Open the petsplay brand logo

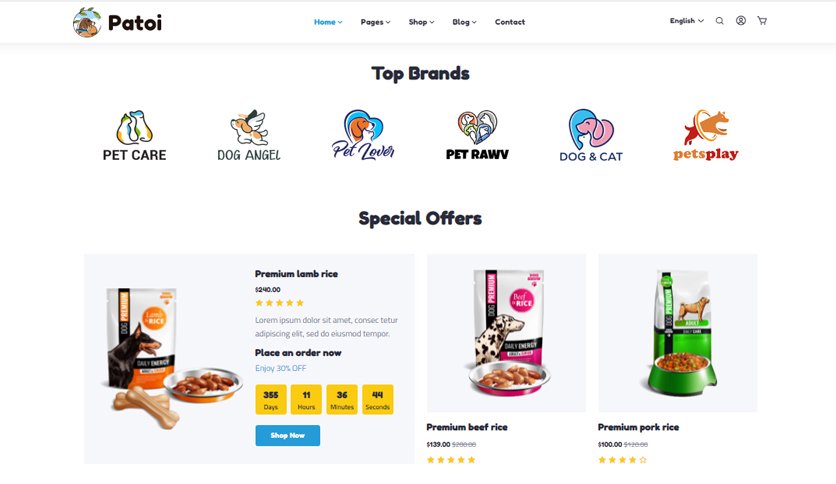705,135
